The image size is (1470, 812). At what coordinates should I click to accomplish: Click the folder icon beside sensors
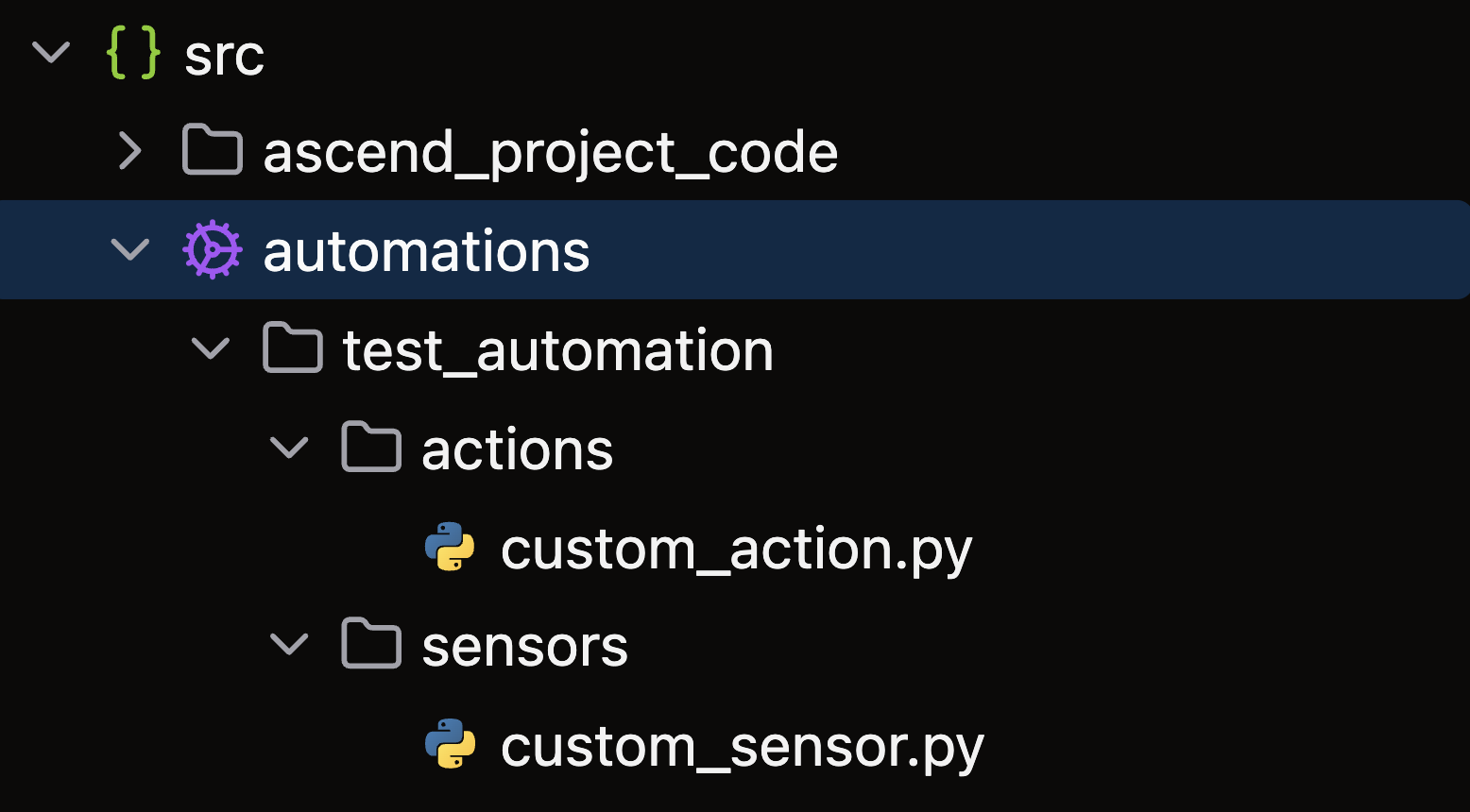pyautogui.click(x=371, y=644)
